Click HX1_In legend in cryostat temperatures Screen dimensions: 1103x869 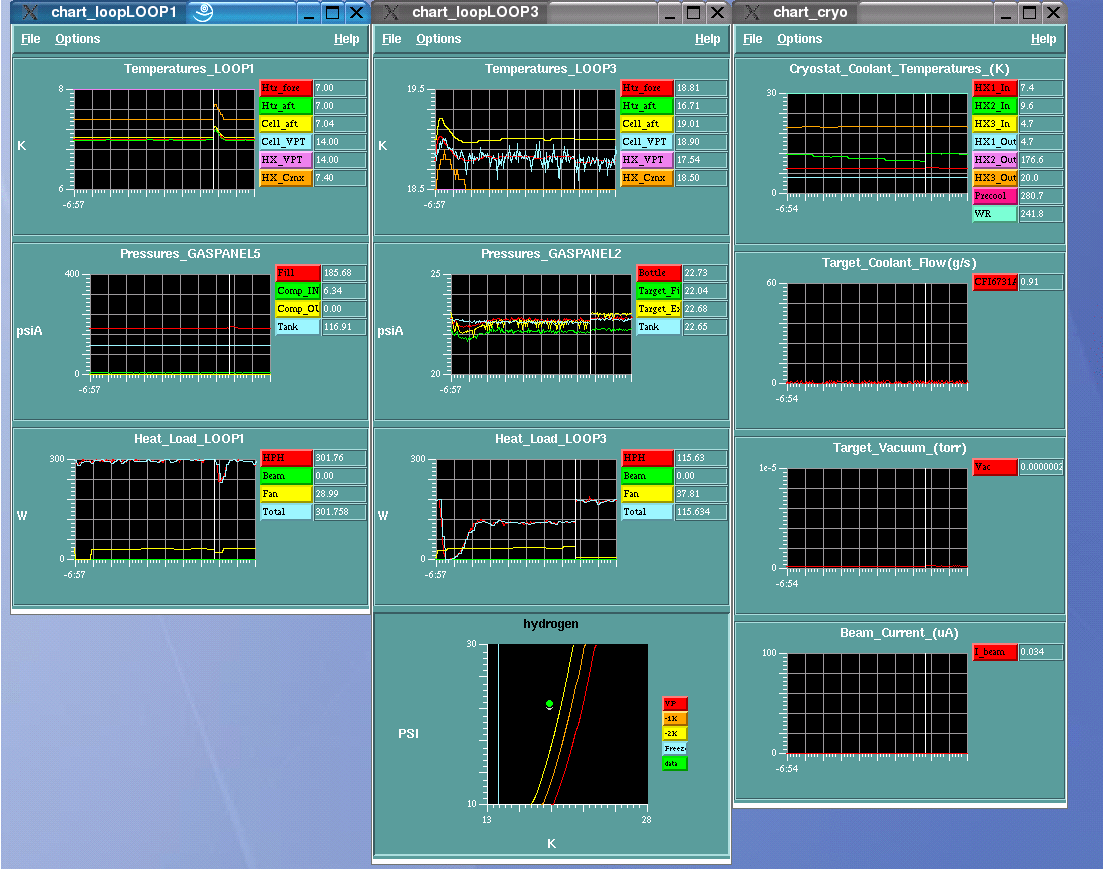(x=995, y=88)
